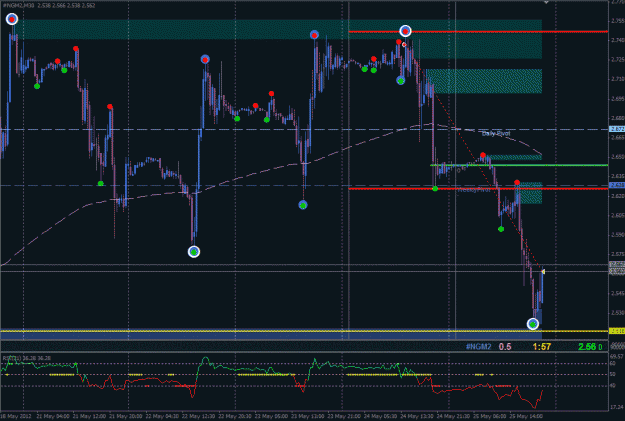Click the #NGM2 symbol label in info bar
The height and width of the screenshot is (421, 625).
[x=478, y=346]
